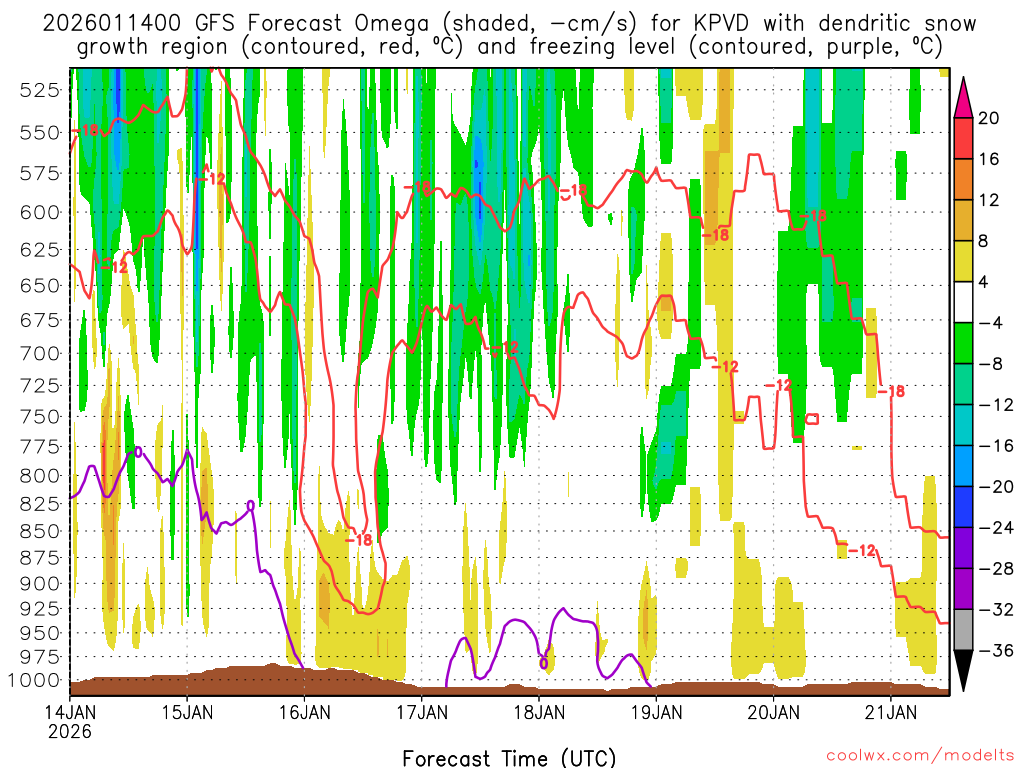
Task: Click the '15JAN' x-axis label
Action: [187, 712]
